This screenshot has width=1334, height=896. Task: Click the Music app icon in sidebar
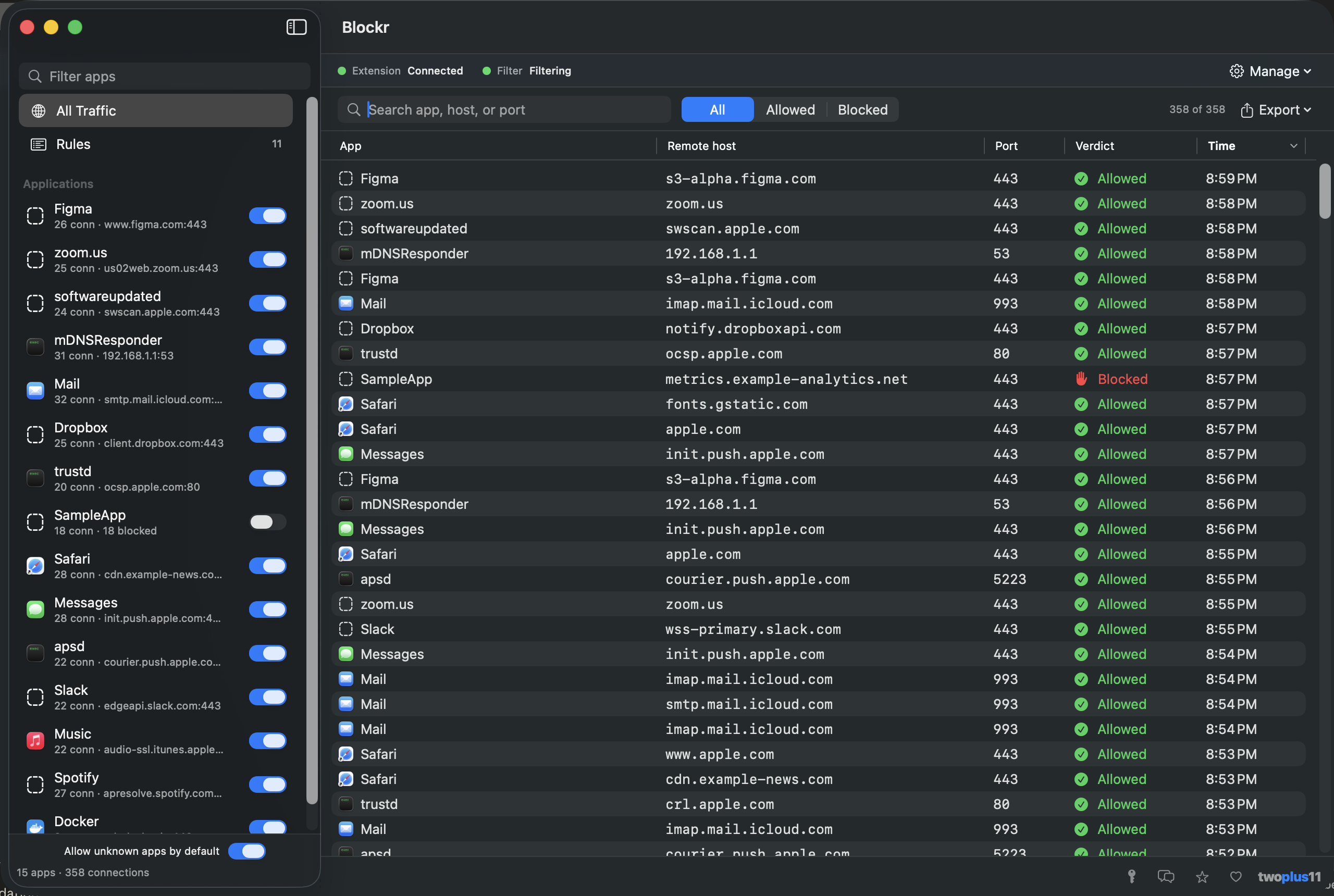click(35, 741)
